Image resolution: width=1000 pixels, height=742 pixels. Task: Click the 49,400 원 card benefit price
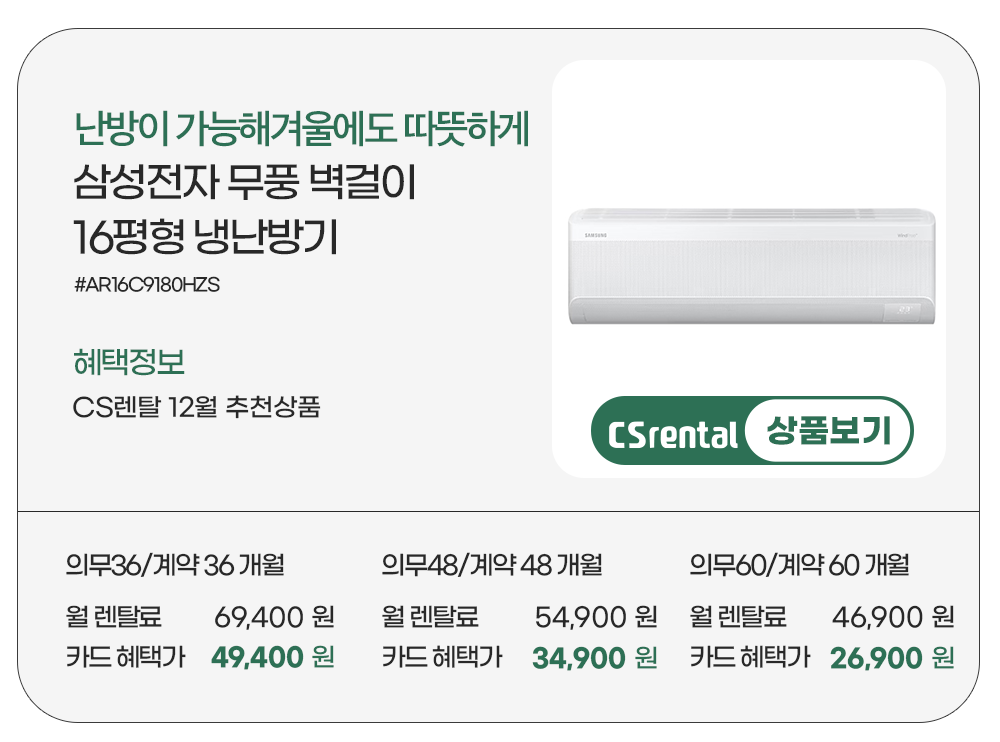click(x=273, y=657)
